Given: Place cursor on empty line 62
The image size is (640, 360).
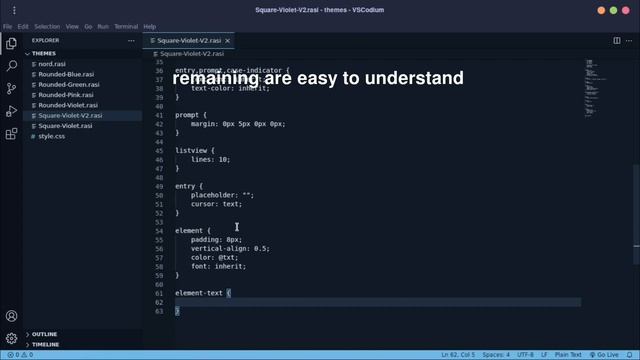Looking at the screenshot, I should pos(378,302).
